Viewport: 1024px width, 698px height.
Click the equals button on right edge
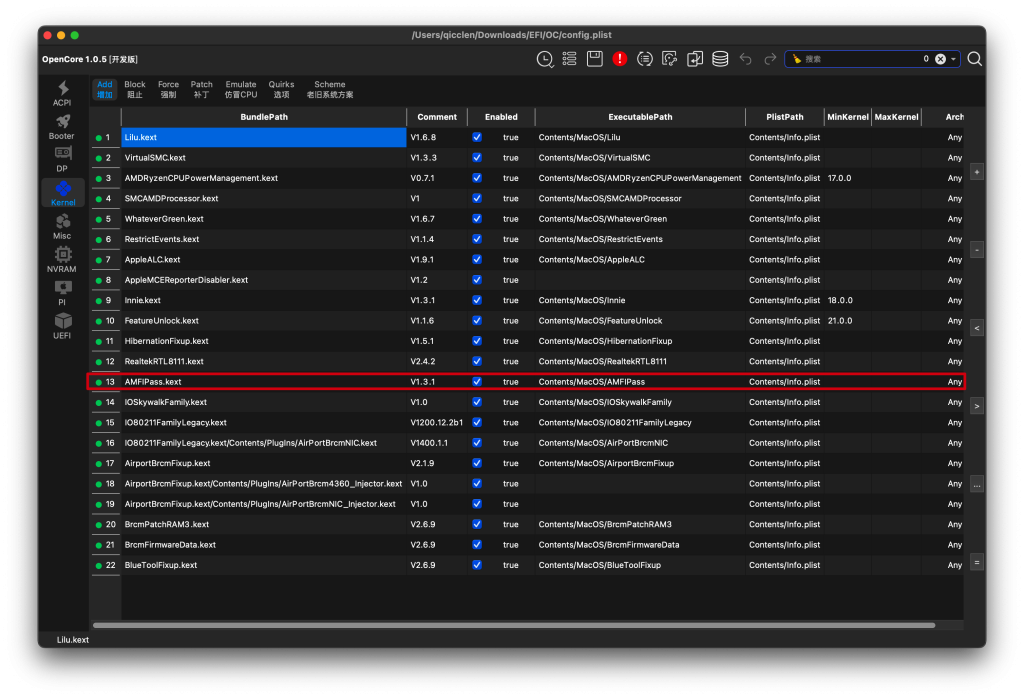[977, 562]
